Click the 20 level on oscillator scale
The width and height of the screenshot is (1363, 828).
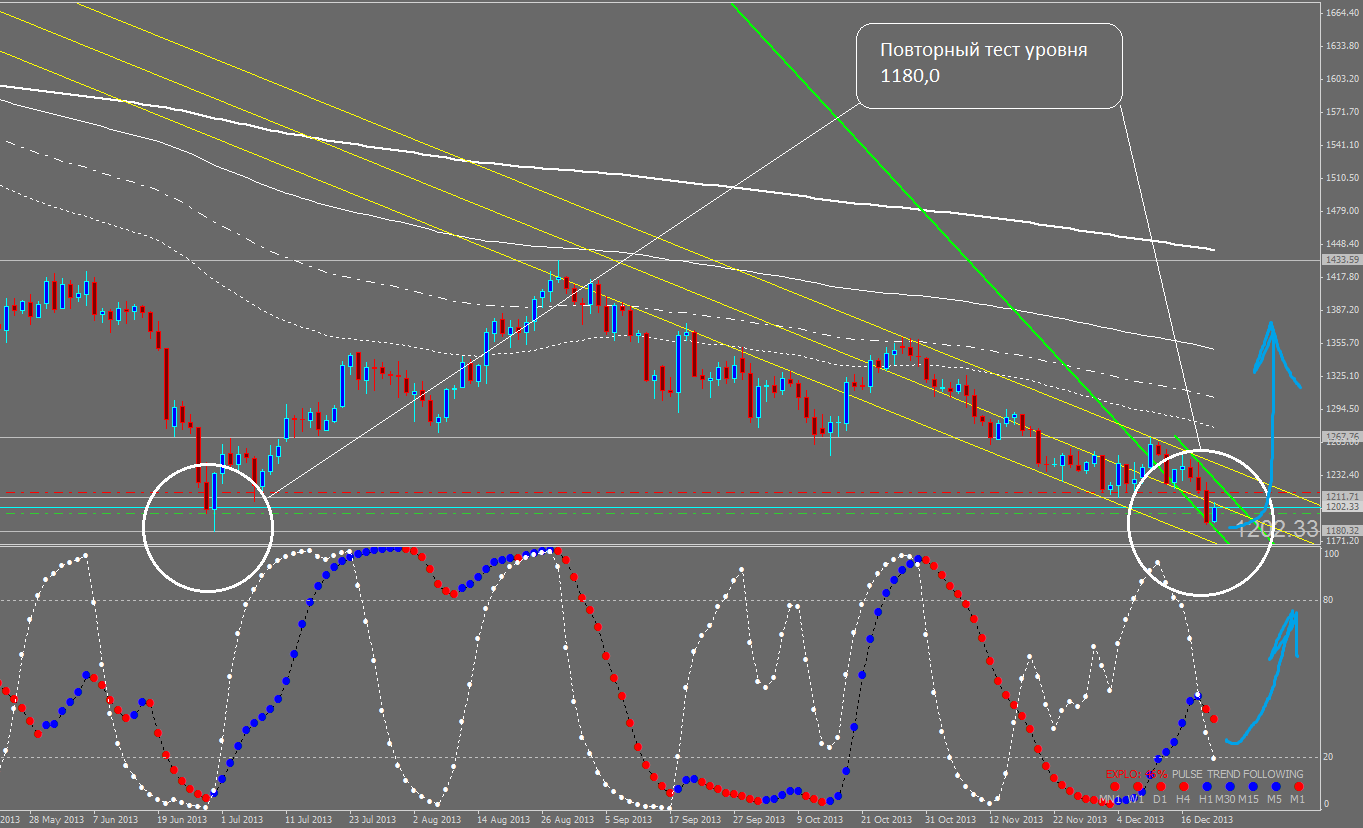coord(1328,757)
